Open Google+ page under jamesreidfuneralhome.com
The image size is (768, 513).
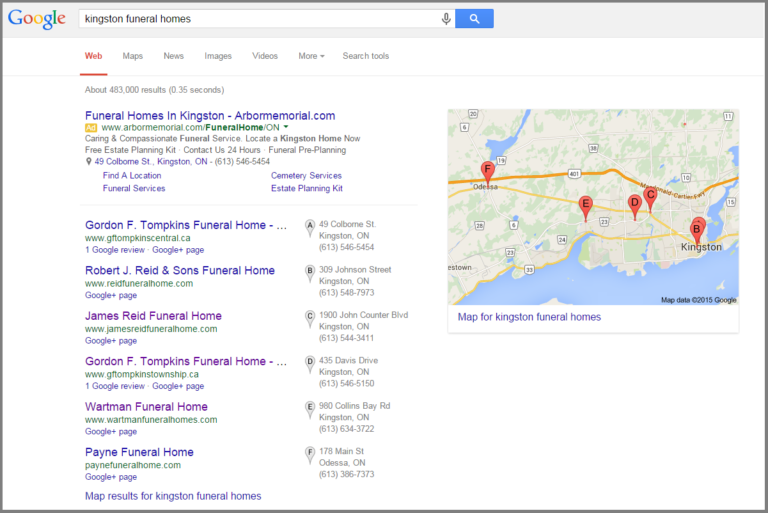[x=111, y=341]
